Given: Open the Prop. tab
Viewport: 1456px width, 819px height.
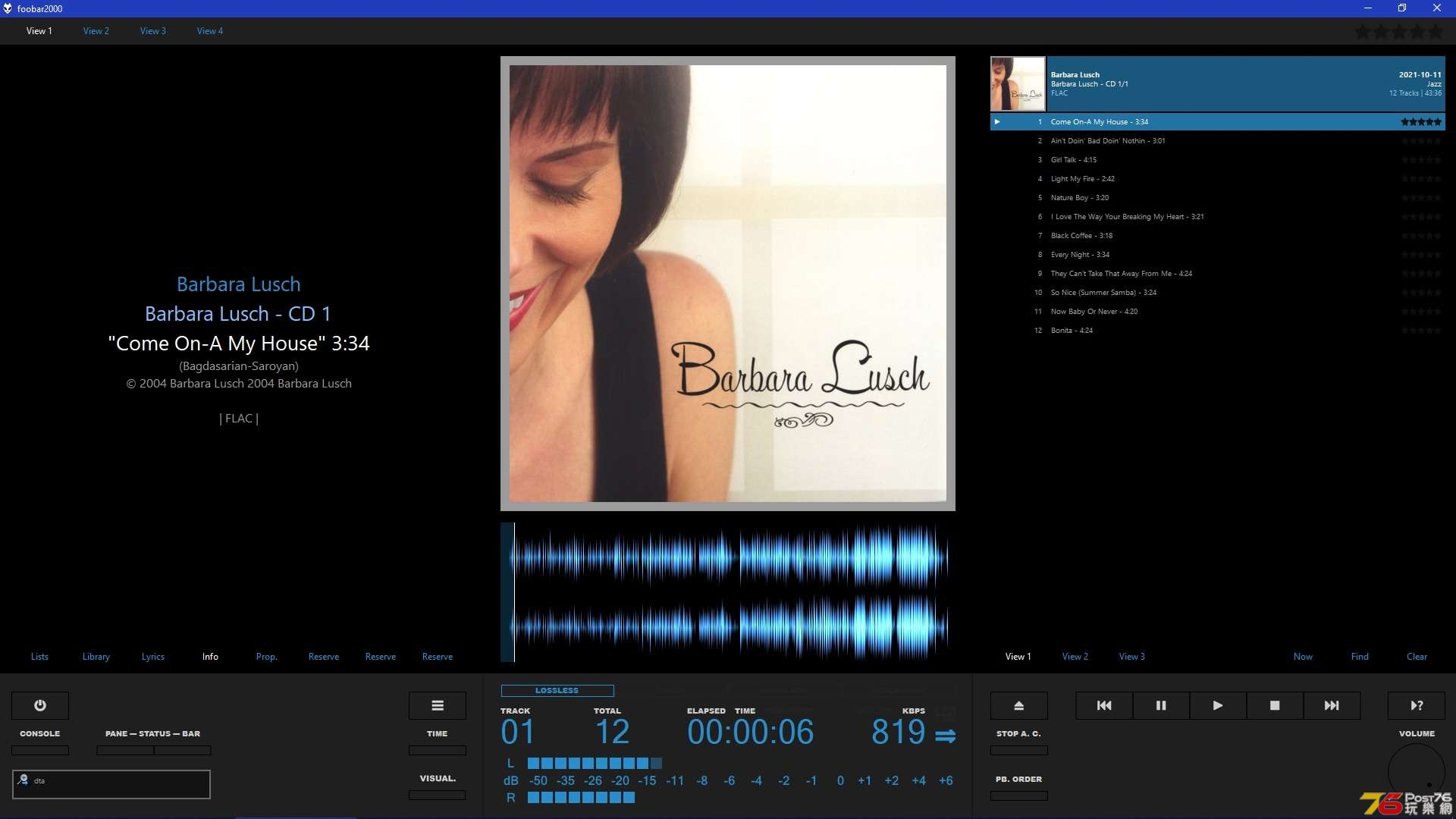Looking at the screenshot, I should click(x=267, y=657).
